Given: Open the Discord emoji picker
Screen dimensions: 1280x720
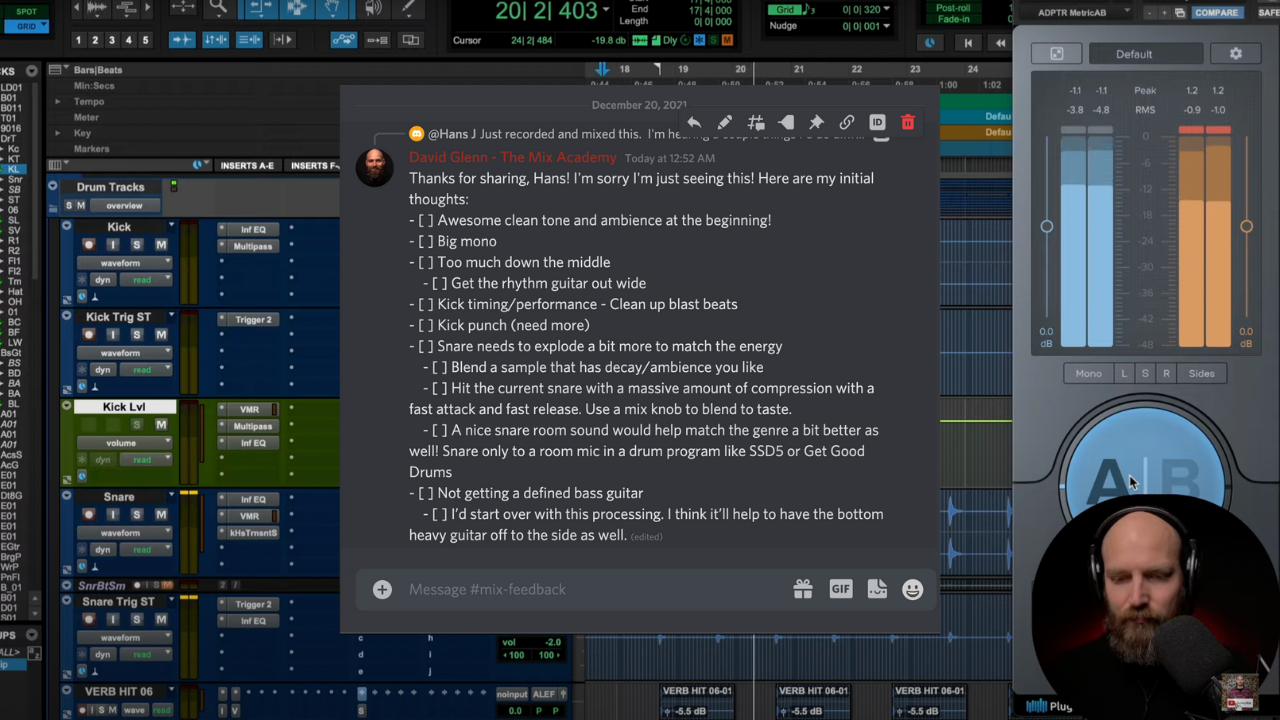Looking at the screenshot, I should [x=912, y=589].
